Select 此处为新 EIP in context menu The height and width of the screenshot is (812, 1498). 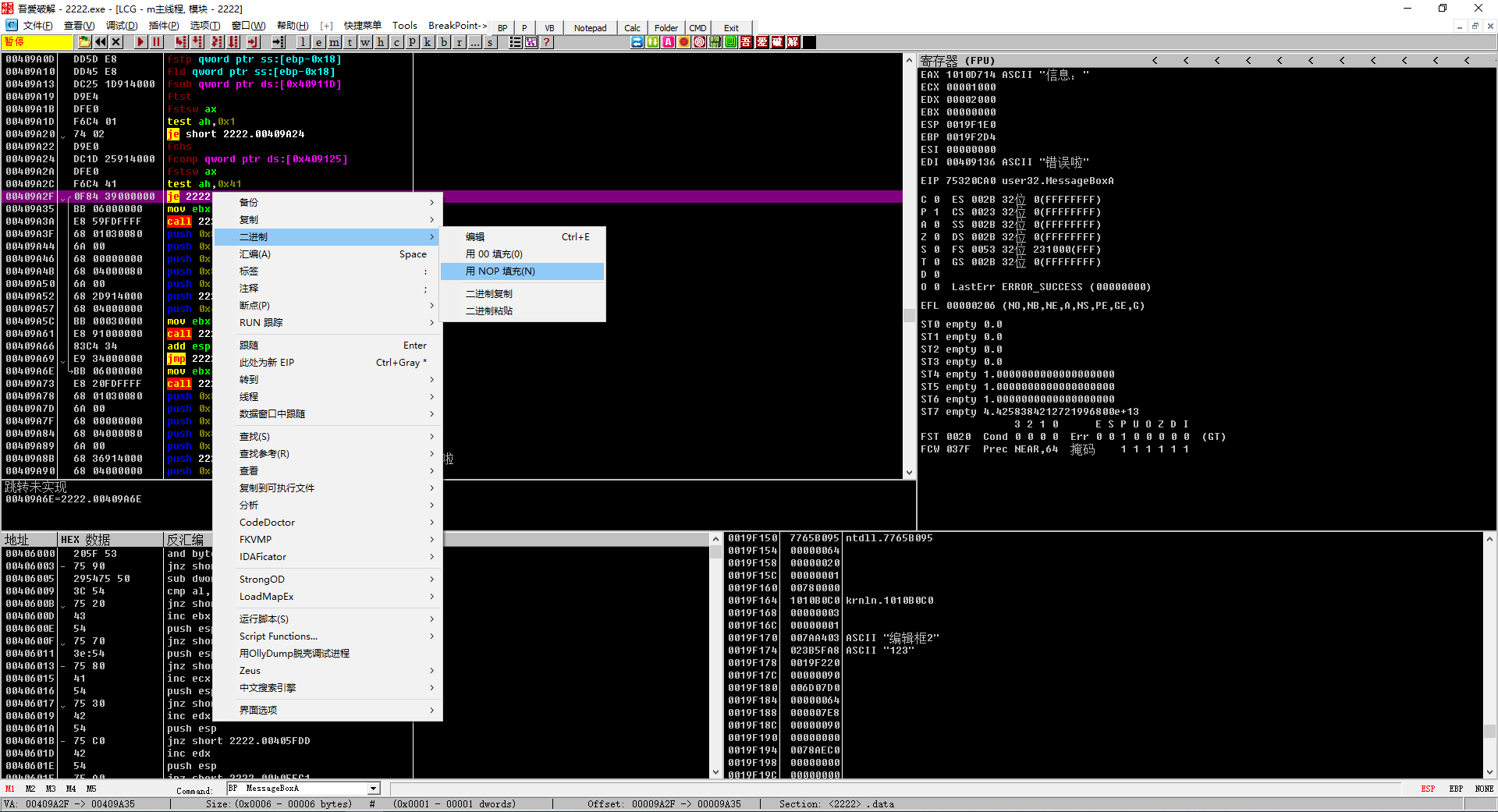click(x=328, y=363)
